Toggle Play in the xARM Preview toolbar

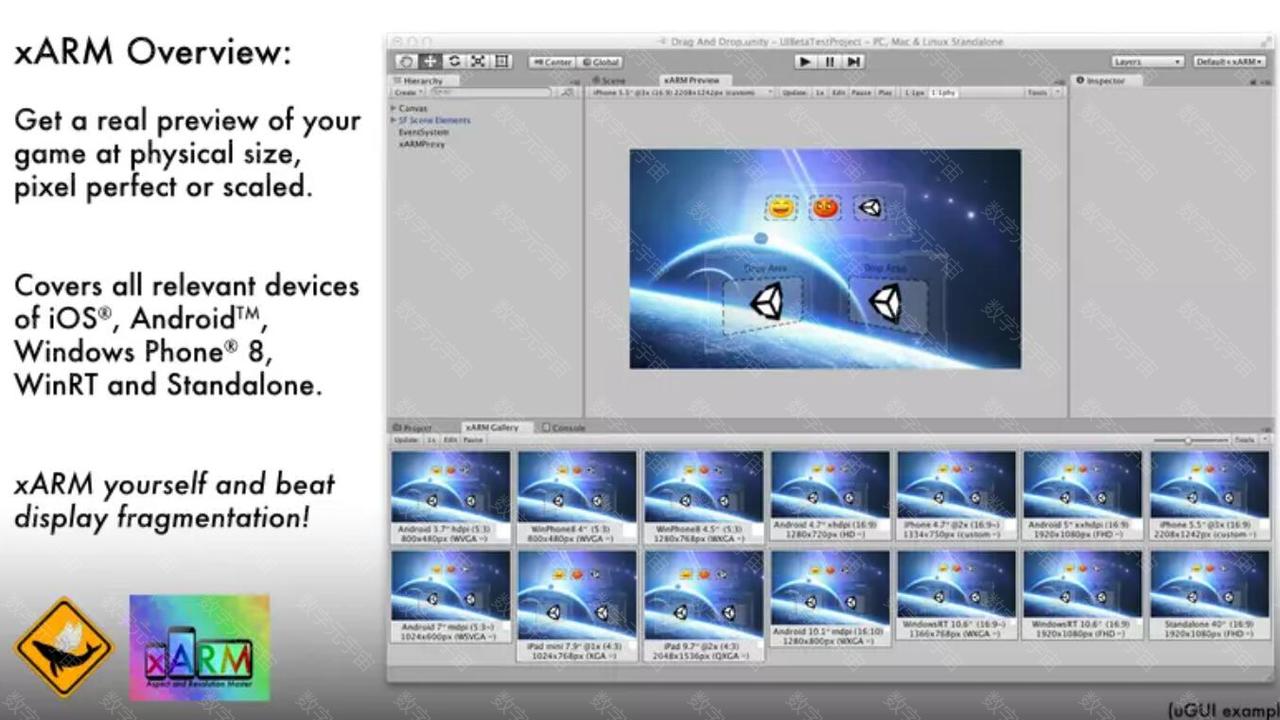[x=885, y=92]
